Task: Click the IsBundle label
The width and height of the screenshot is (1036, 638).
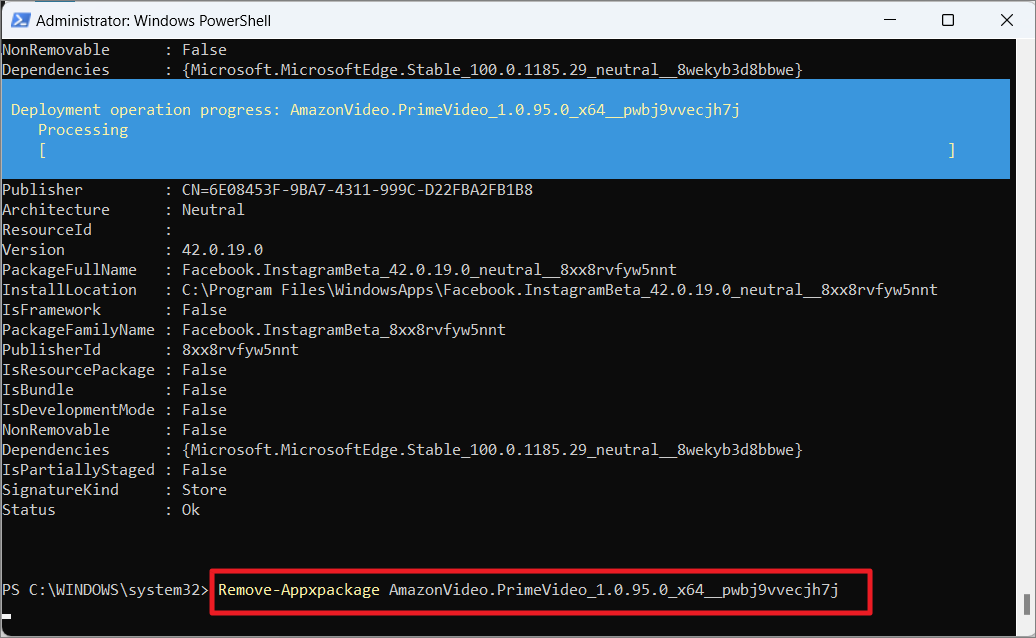Action: click(x=38, y=390)
